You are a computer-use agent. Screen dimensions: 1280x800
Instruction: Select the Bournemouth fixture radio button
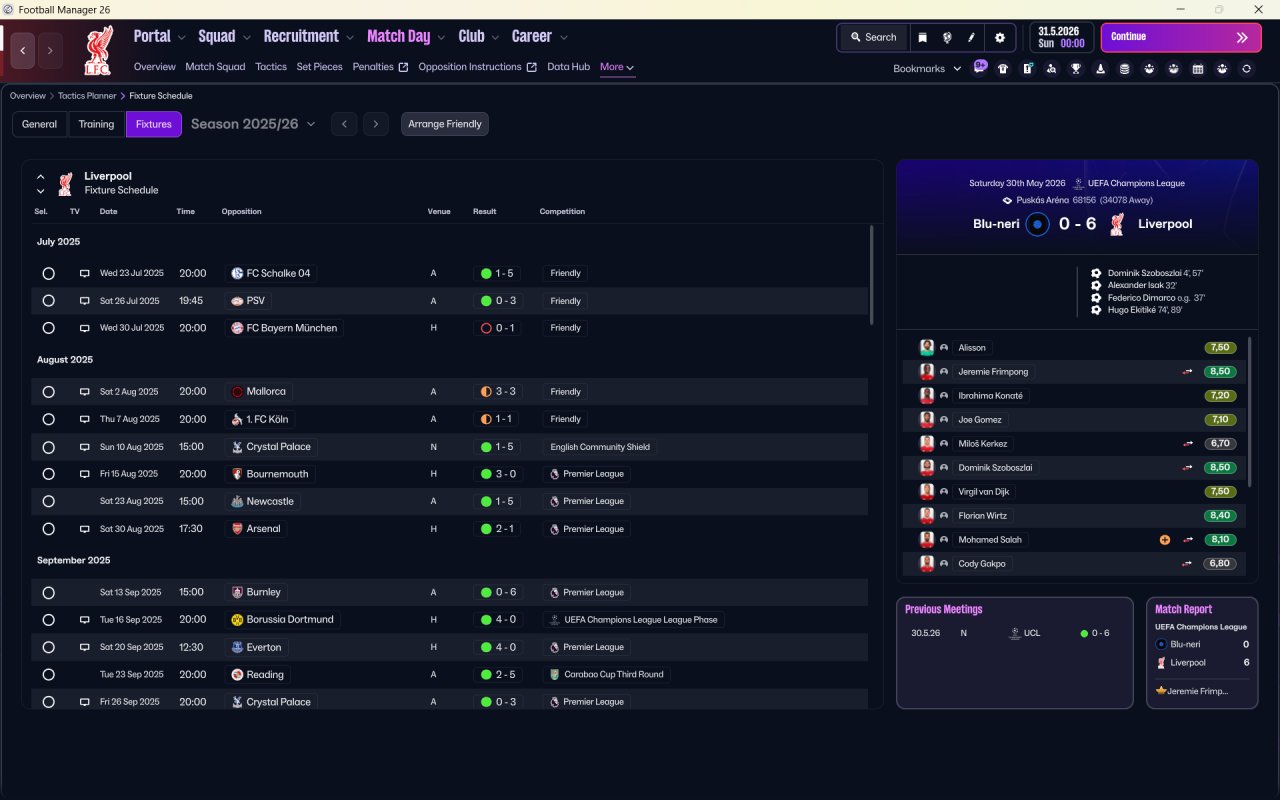coord(48,474)
